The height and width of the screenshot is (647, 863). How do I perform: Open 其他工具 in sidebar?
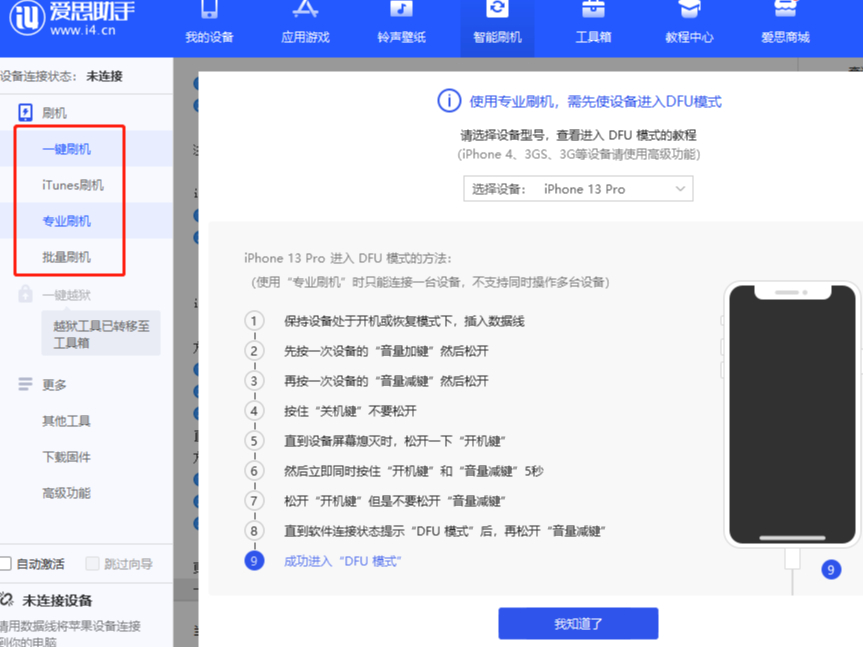67,421
